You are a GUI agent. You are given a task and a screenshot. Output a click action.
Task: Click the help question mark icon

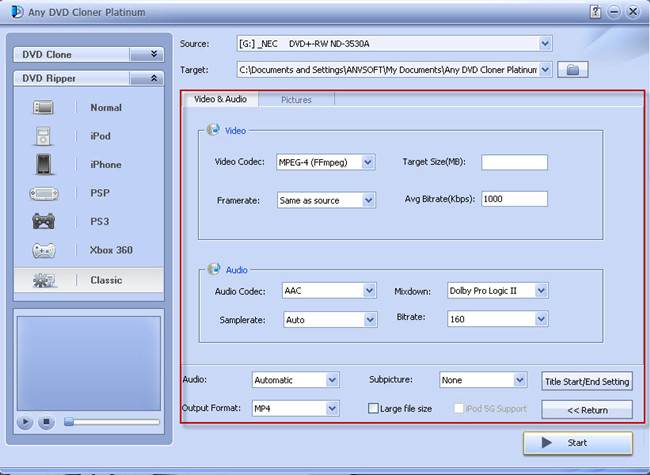[x=595, y=12]
